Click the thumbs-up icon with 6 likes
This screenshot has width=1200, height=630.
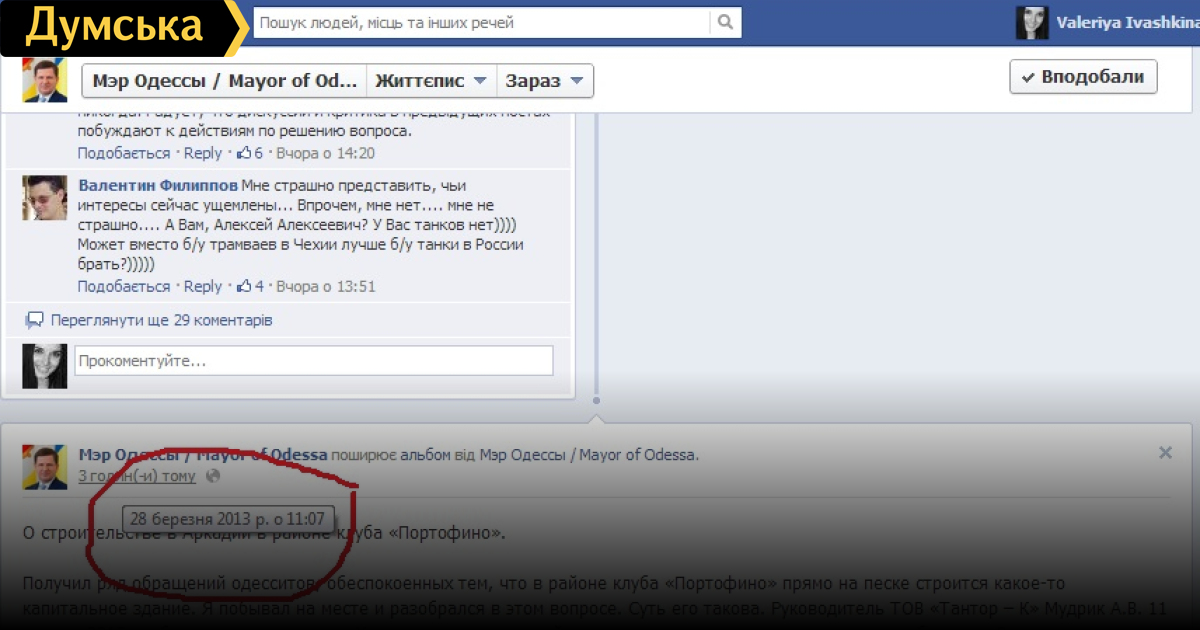point(243,153)
